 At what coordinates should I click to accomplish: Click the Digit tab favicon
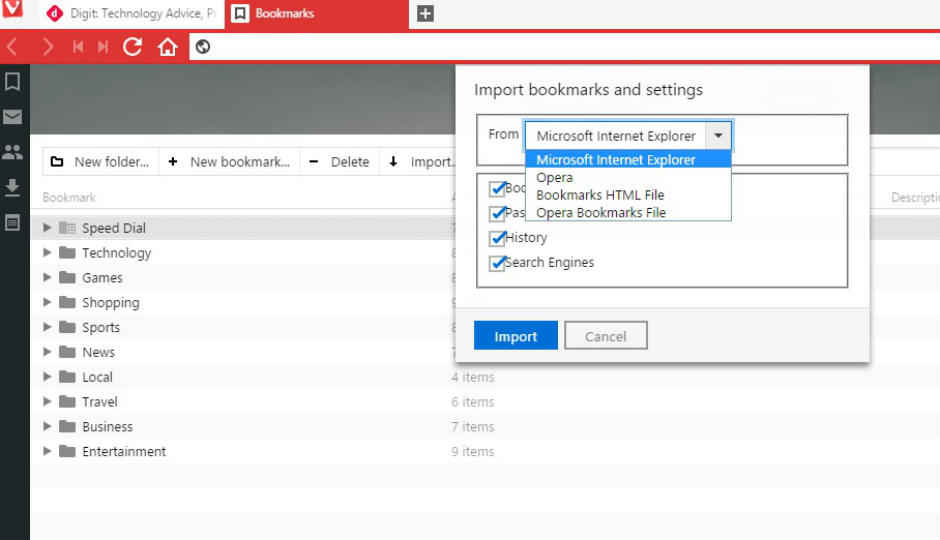(x=55, y=13)
